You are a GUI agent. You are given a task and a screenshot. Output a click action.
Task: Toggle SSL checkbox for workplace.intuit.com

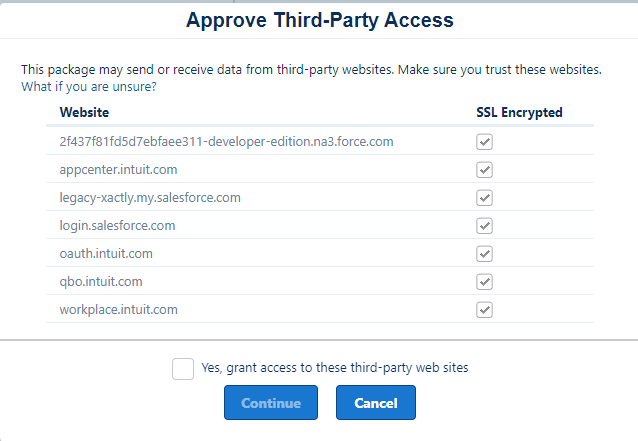[x=485, y=310]
